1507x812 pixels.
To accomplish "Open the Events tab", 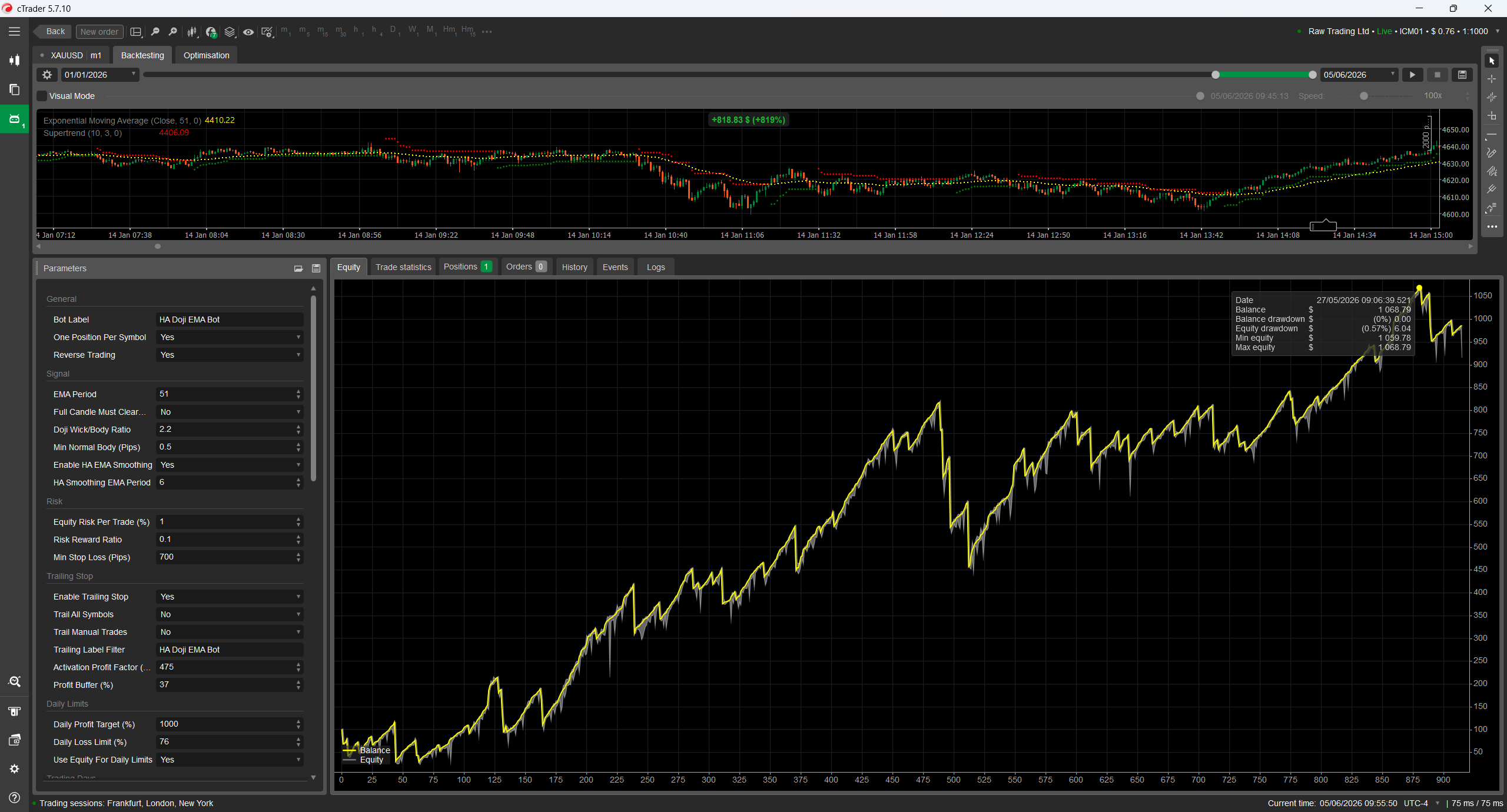I will [615, 267].
